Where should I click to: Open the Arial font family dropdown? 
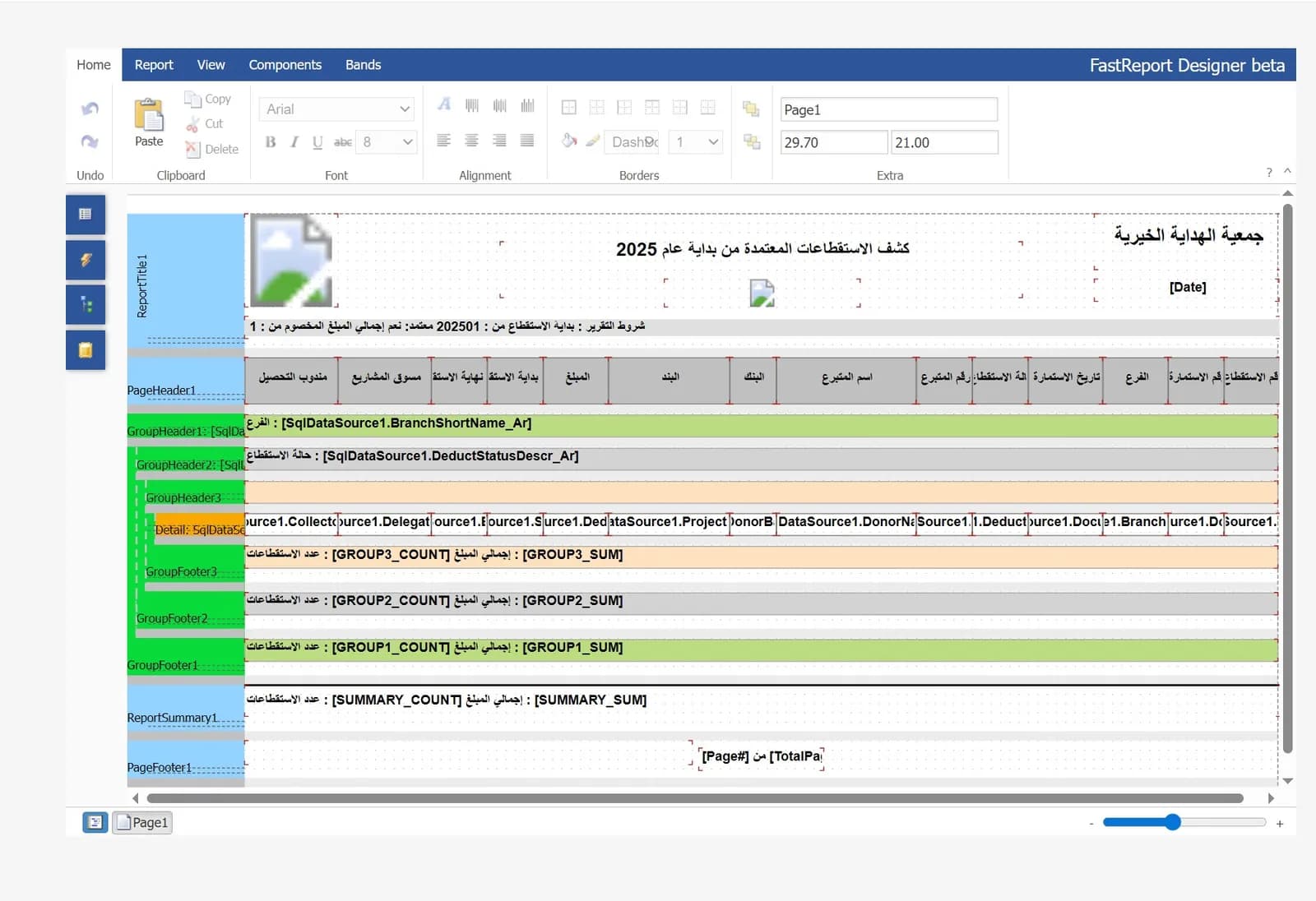(x=337, y=109)
